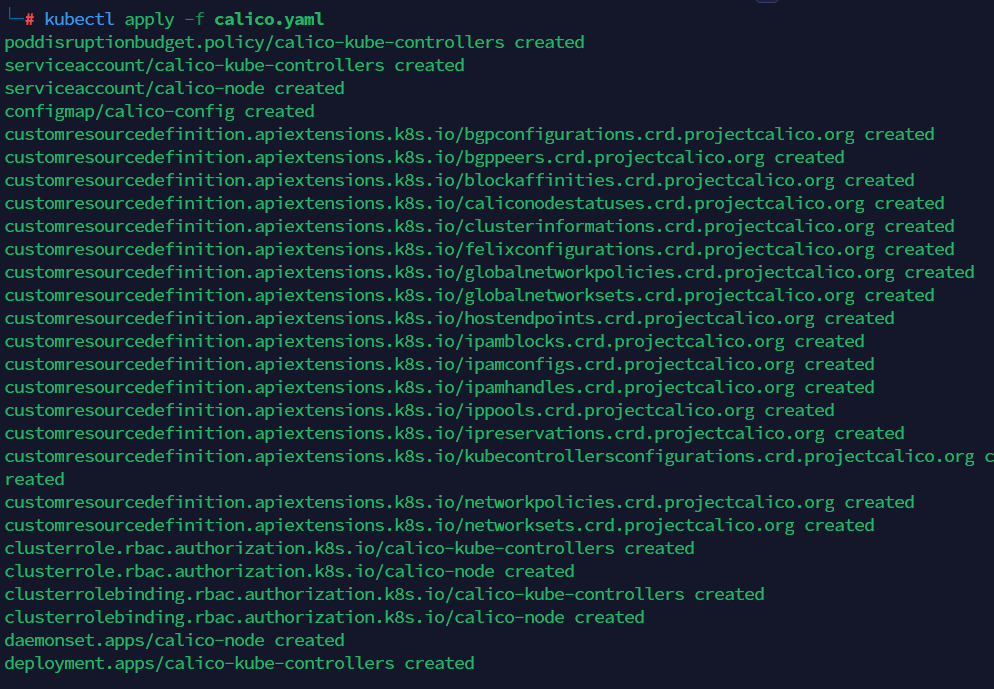
Task: Click the hostendpoints CRD output line
Action: point(449,318)
